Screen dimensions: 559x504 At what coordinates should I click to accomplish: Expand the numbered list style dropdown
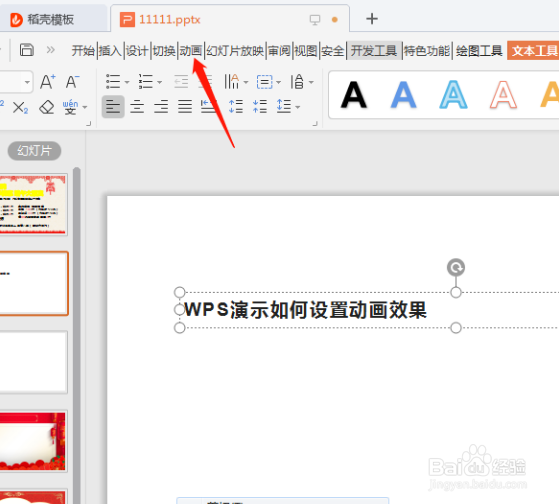coord(160,82)
